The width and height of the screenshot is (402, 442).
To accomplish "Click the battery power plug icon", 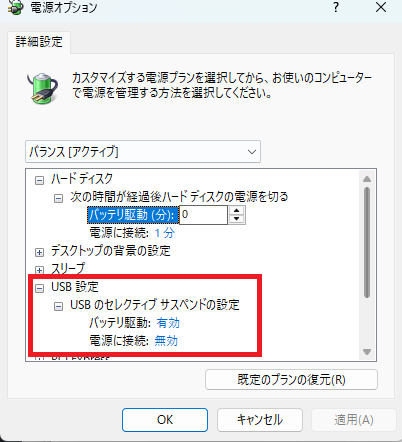I will [x=43, y=88].
